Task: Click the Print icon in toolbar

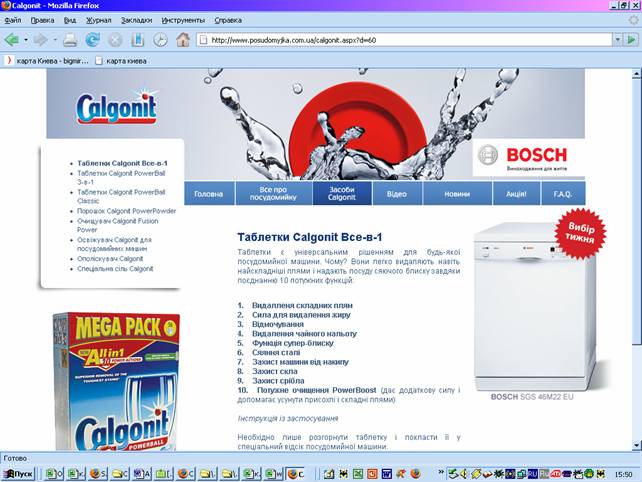Action: pos(70,40)
